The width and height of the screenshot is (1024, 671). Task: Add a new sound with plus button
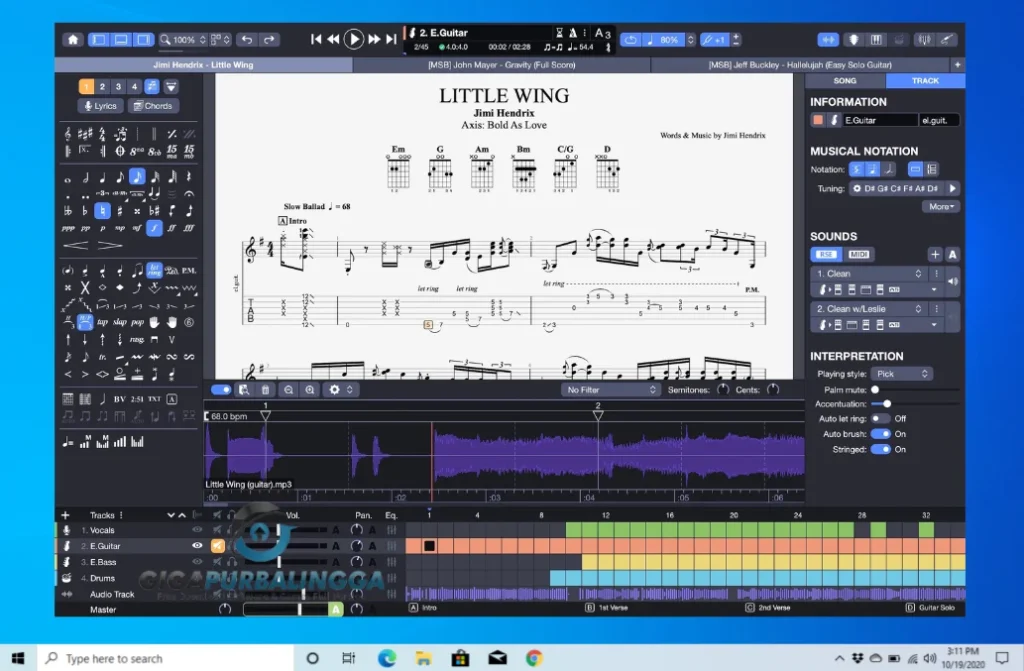point(934,254)
